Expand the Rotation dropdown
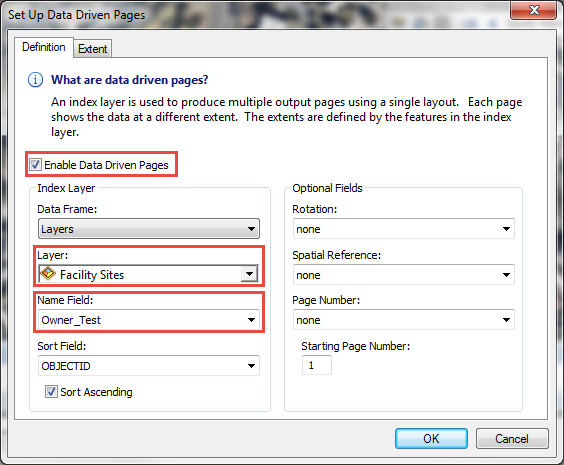This screenshot has height=465, width=564. [x=404, y=229]
